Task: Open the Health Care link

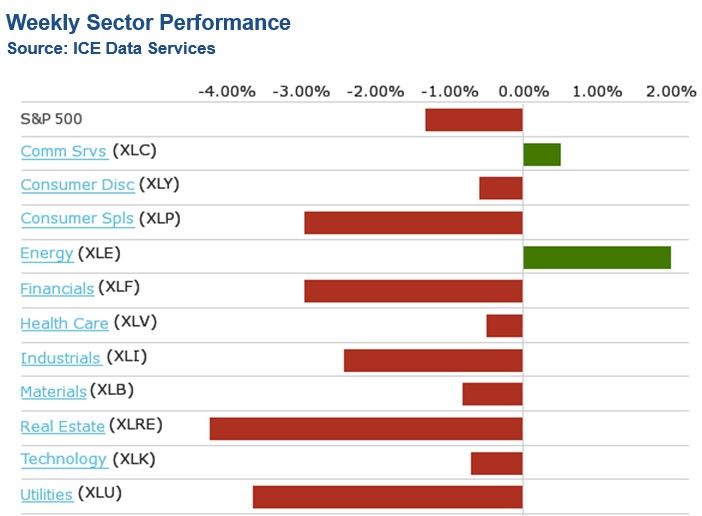Action: tap(65, 323)
